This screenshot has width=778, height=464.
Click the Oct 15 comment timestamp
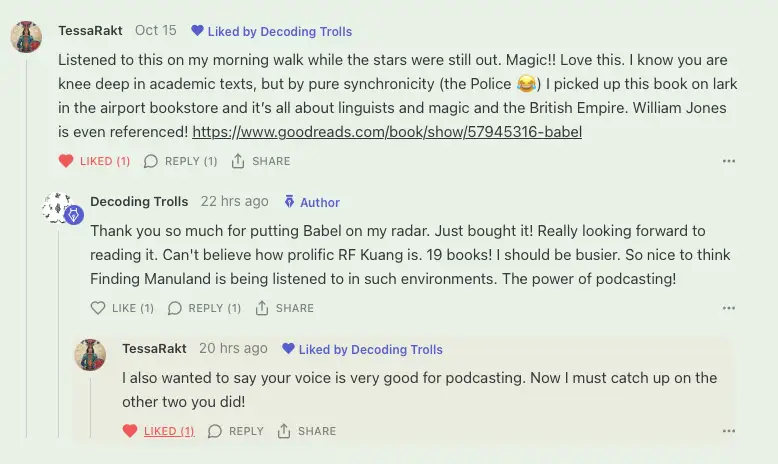click(155, 31)
